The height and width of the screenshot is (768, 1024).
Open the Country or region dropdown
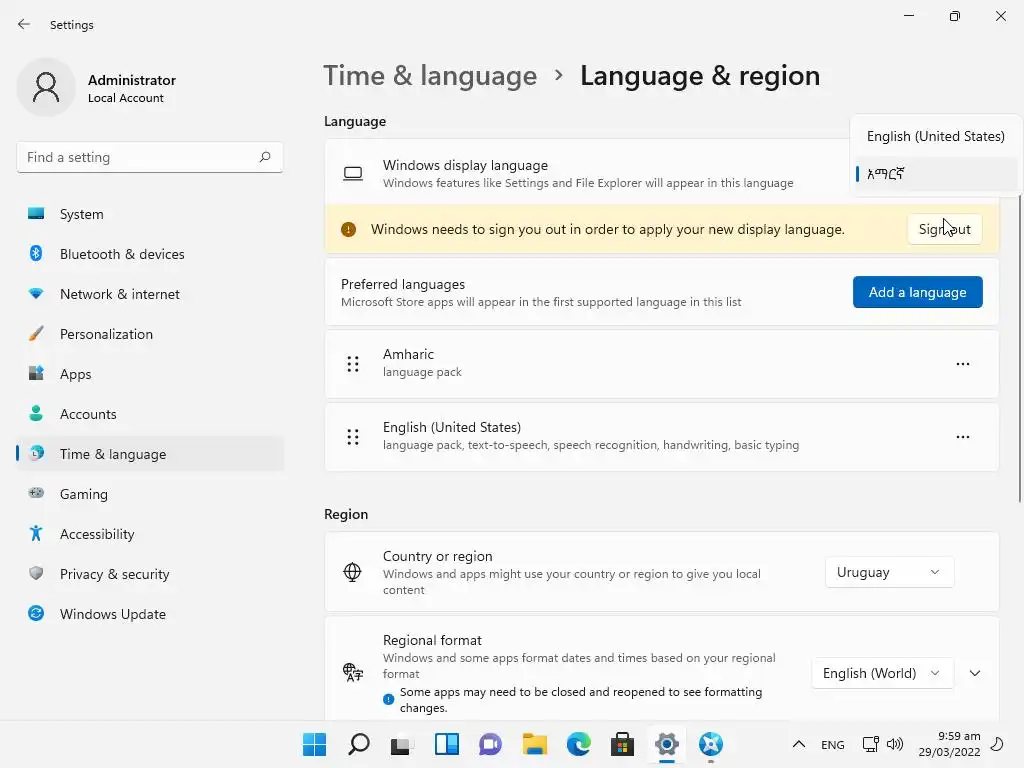point(889,572)
